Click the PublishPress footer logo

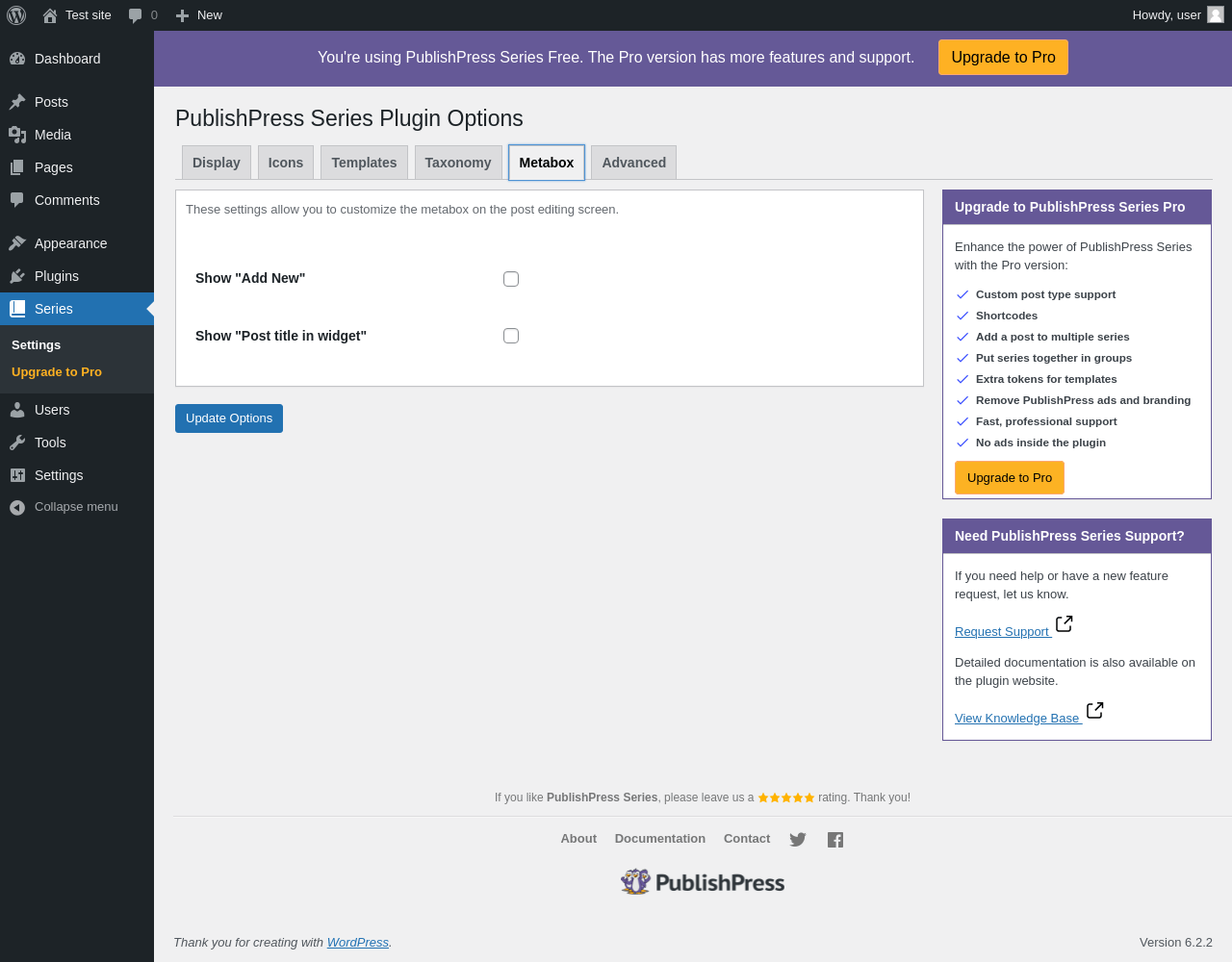[703, 882]
